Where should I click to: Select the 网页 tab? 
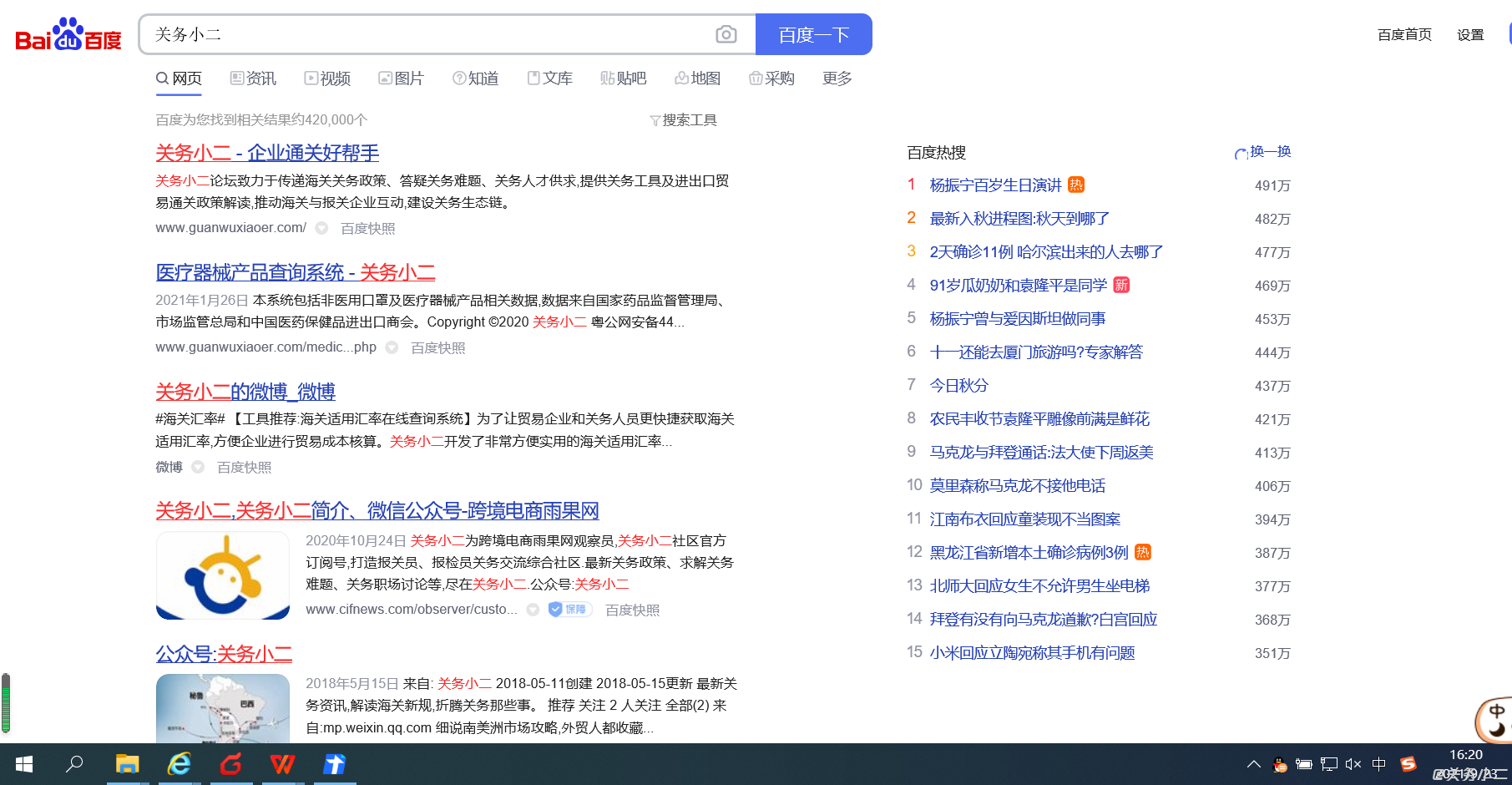click(179, 78)
